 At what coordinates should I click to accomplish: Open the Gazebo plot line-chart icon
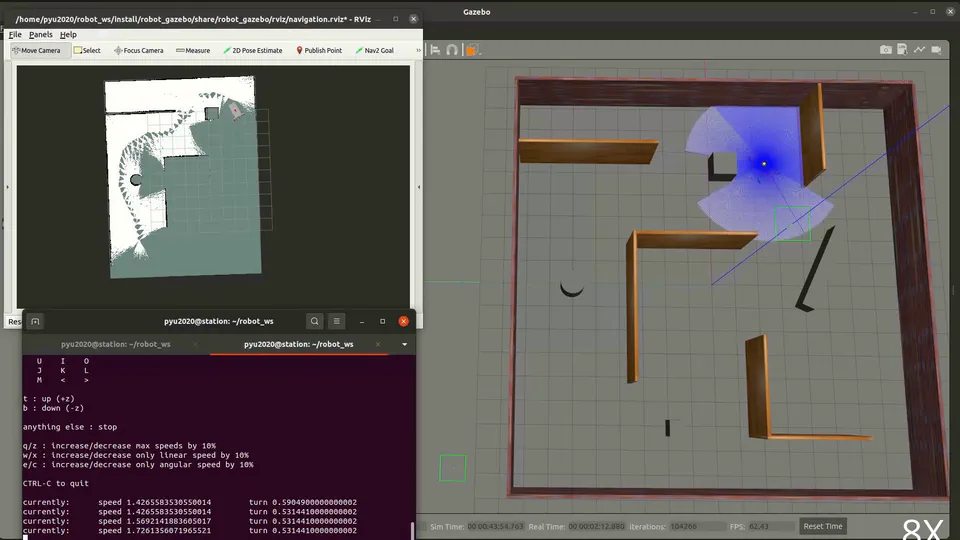(x=919, y=50)
